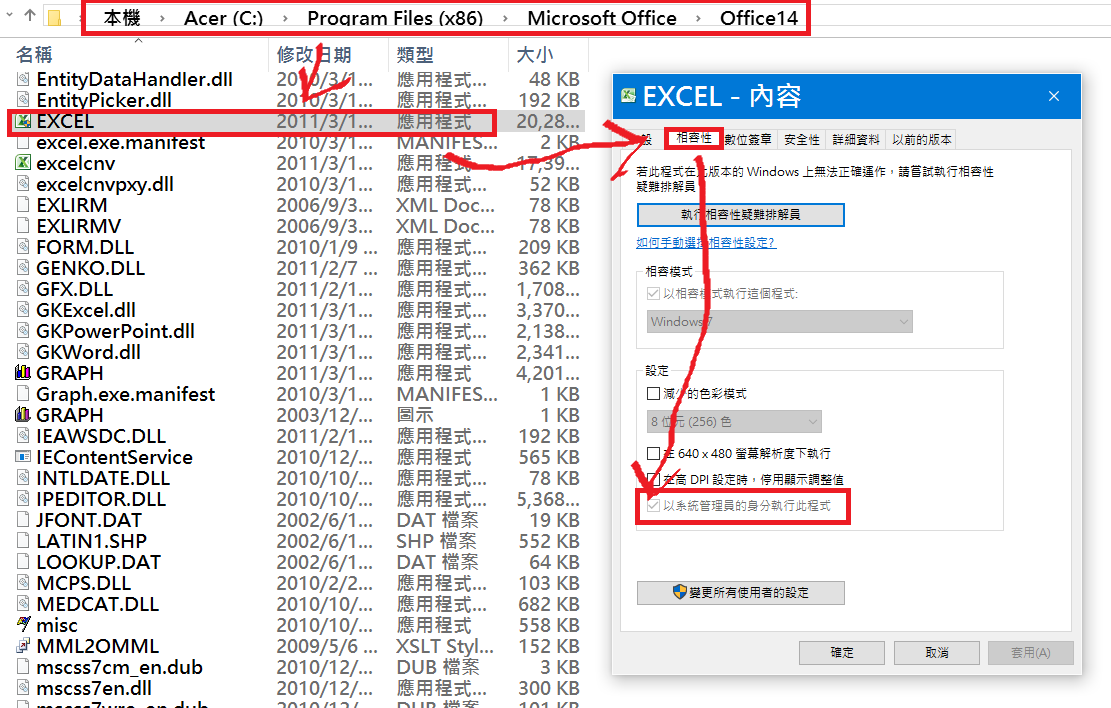The image size is (1111, 708).
Task: Click the GKWord.dll file icon
Action: (x=23, y=352)
